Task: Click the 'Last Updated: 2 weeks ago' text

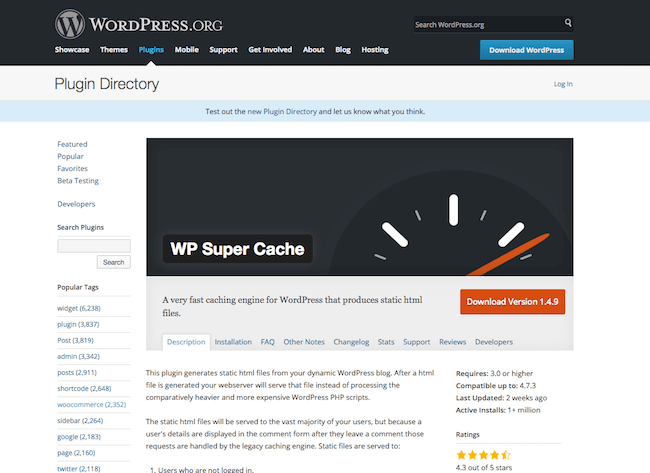Action: point(502,398)
